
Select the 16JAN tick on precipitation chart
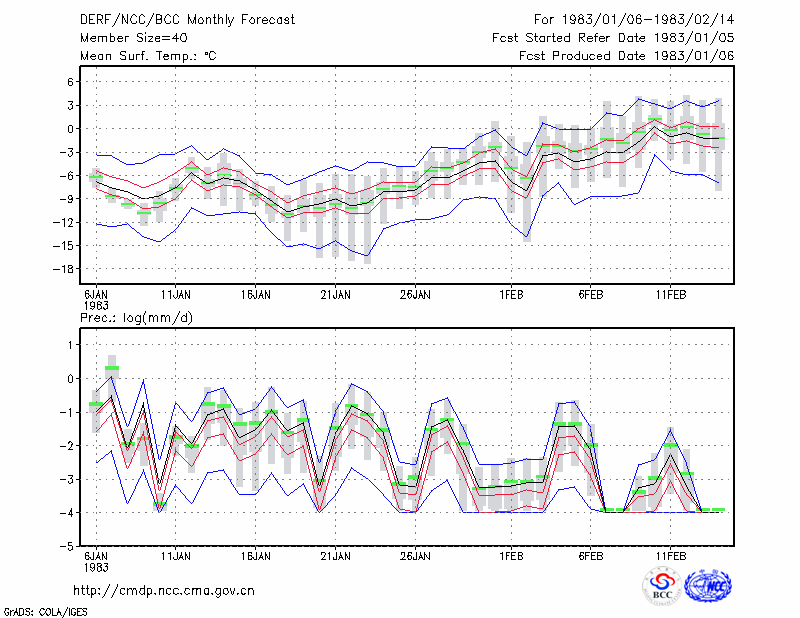tap(256, 556)
